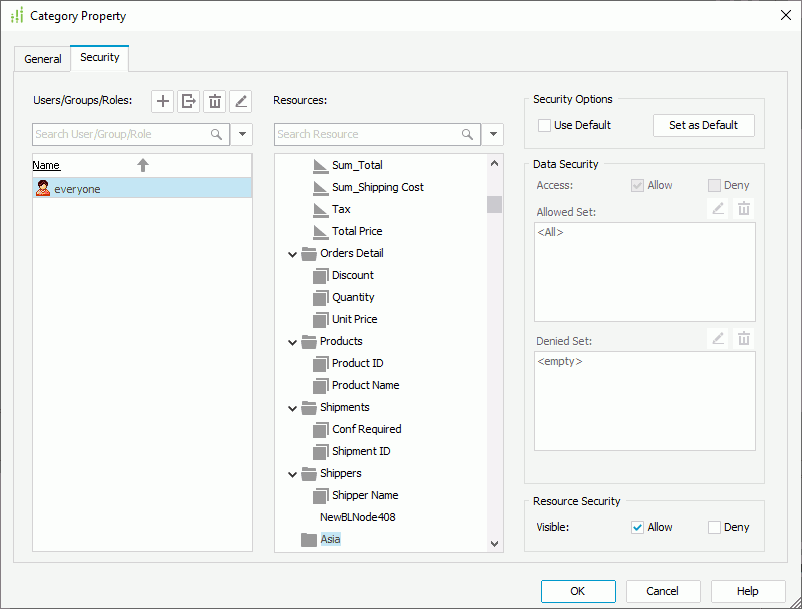This screenshot has width=802, height=609.
Task: Click the delete user trash icon
Action: (x=214, y=101)
